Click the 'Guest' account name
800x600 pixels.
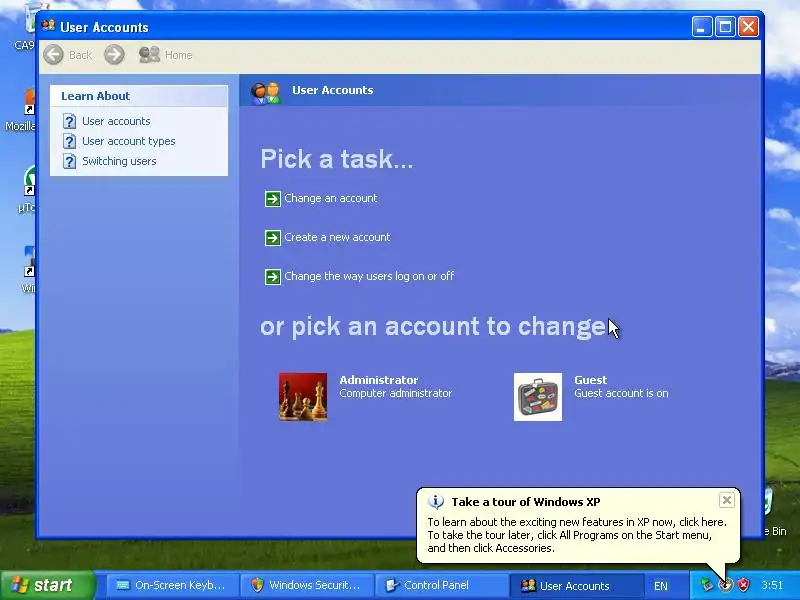[590, 380]
